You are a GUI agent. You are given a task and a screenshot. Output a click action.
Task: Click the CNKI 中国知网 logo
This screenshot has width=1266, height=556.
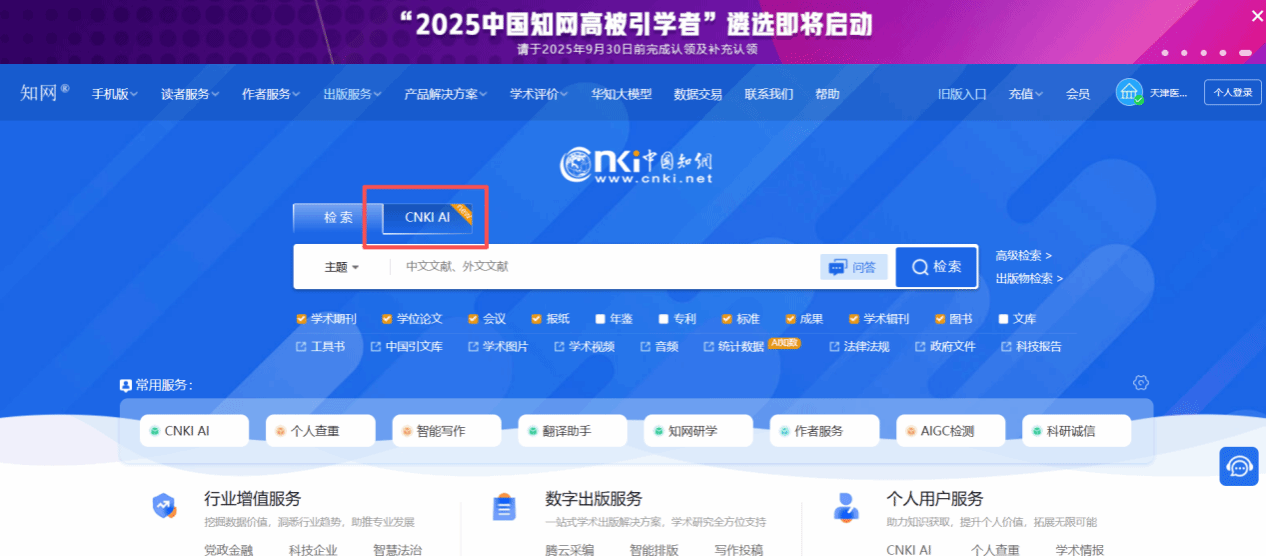pos(636,165)
